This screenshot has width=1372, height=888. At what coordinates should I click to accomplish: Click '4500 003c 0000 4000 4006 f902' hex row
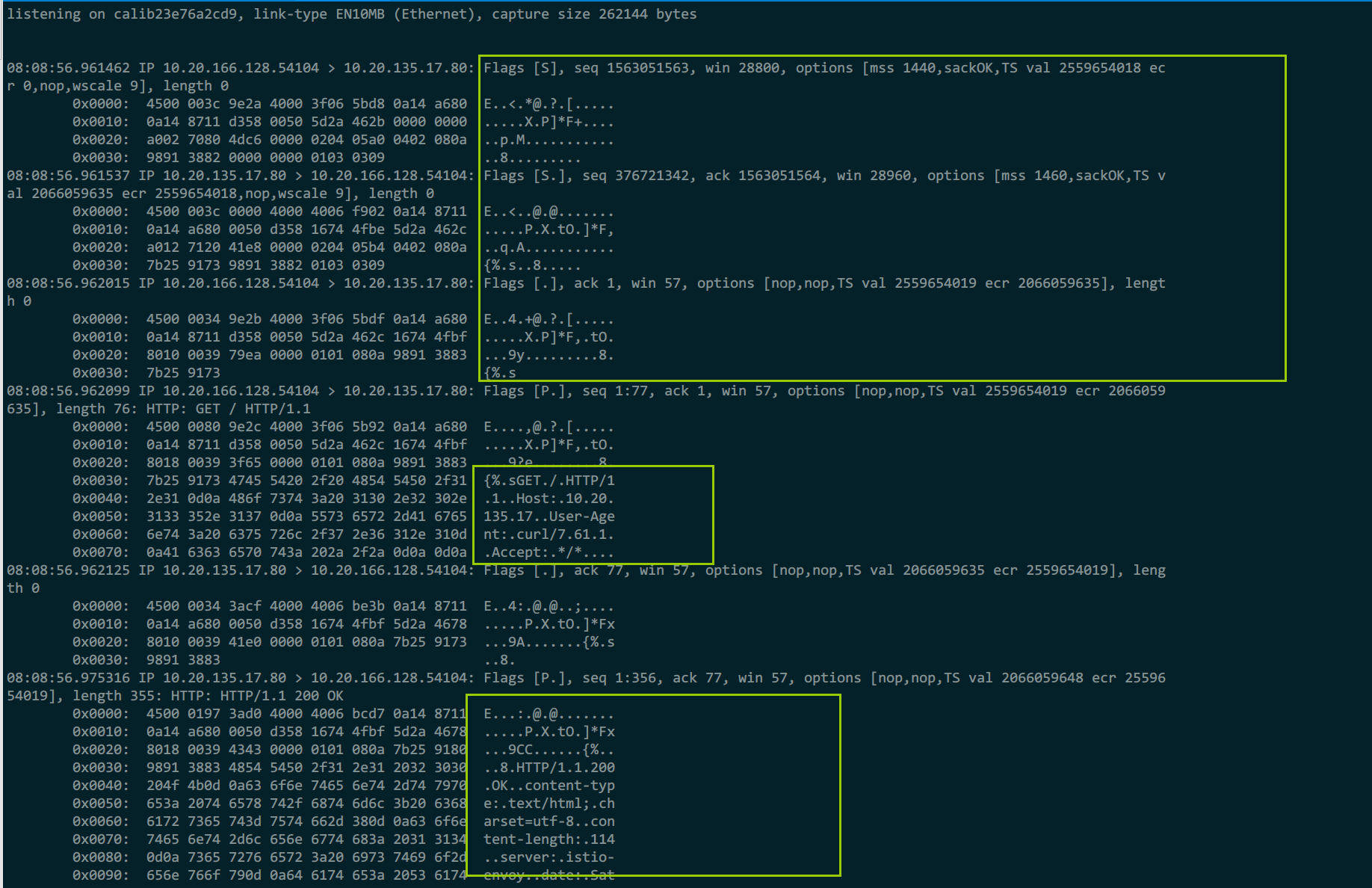pyautogui.click(x=306, y=212)
